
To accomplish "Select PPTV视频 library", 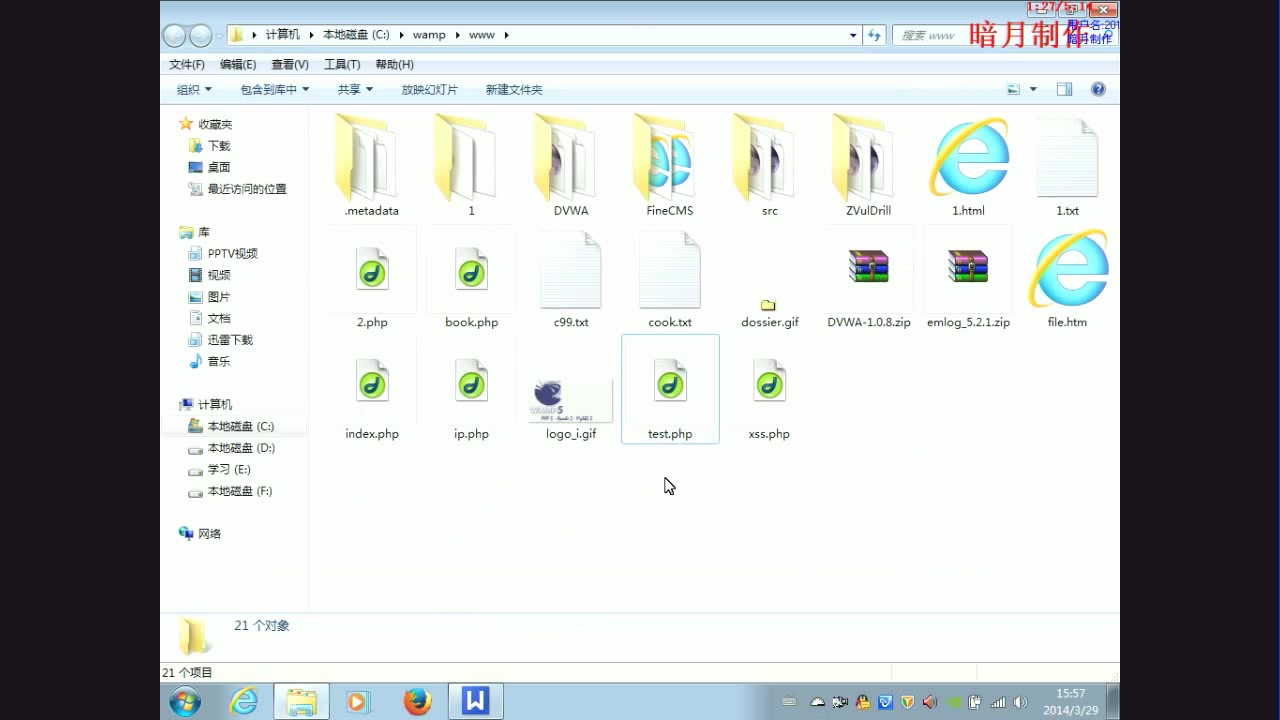I will point(232,254).
